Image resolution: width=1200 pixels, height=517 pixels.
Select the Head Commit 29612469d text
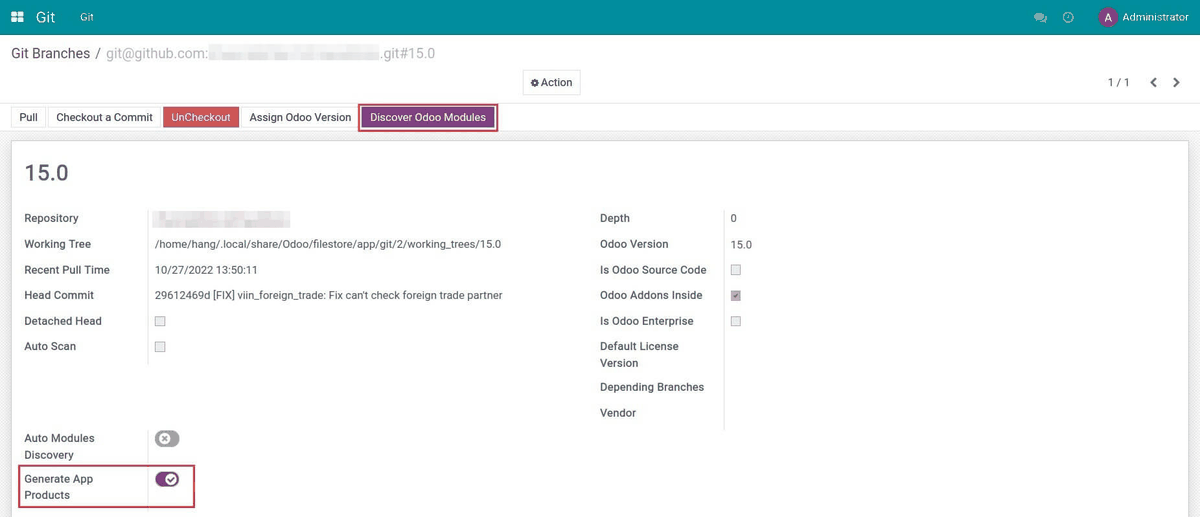click(x=328, y=295)
